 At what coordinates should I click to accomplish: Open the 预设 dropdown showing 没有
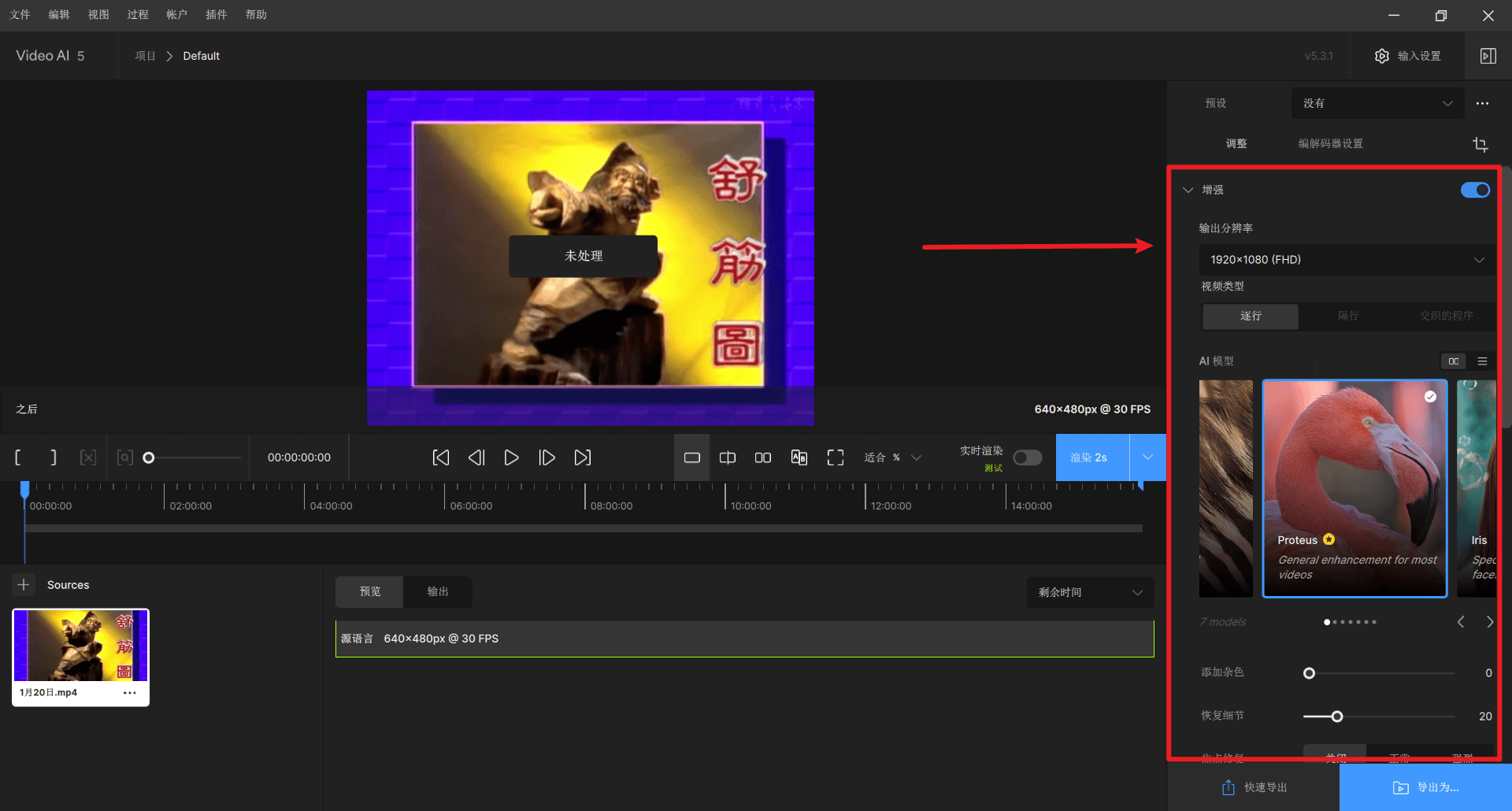pyautogui.click(x=1377, y=103)
